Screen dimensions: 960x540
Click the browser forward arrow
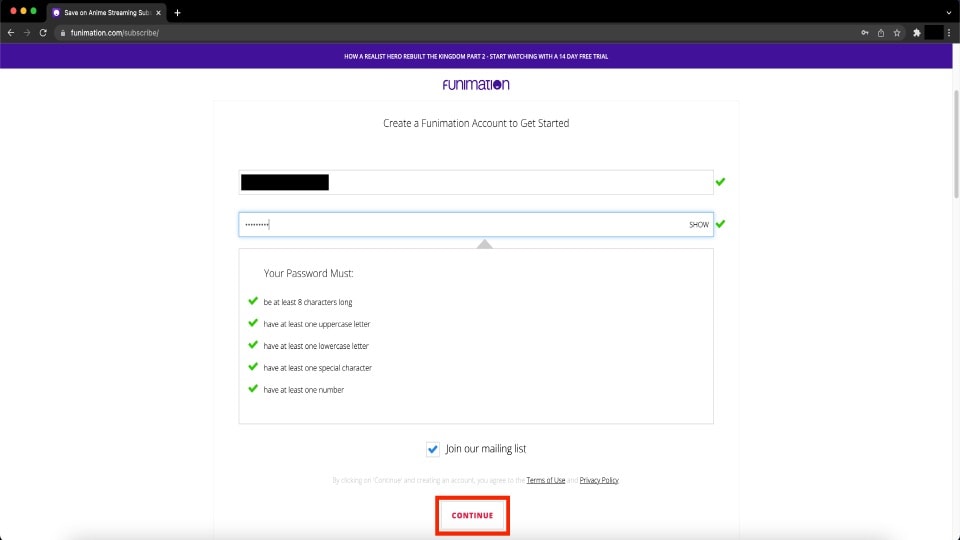tap(27, 33)
